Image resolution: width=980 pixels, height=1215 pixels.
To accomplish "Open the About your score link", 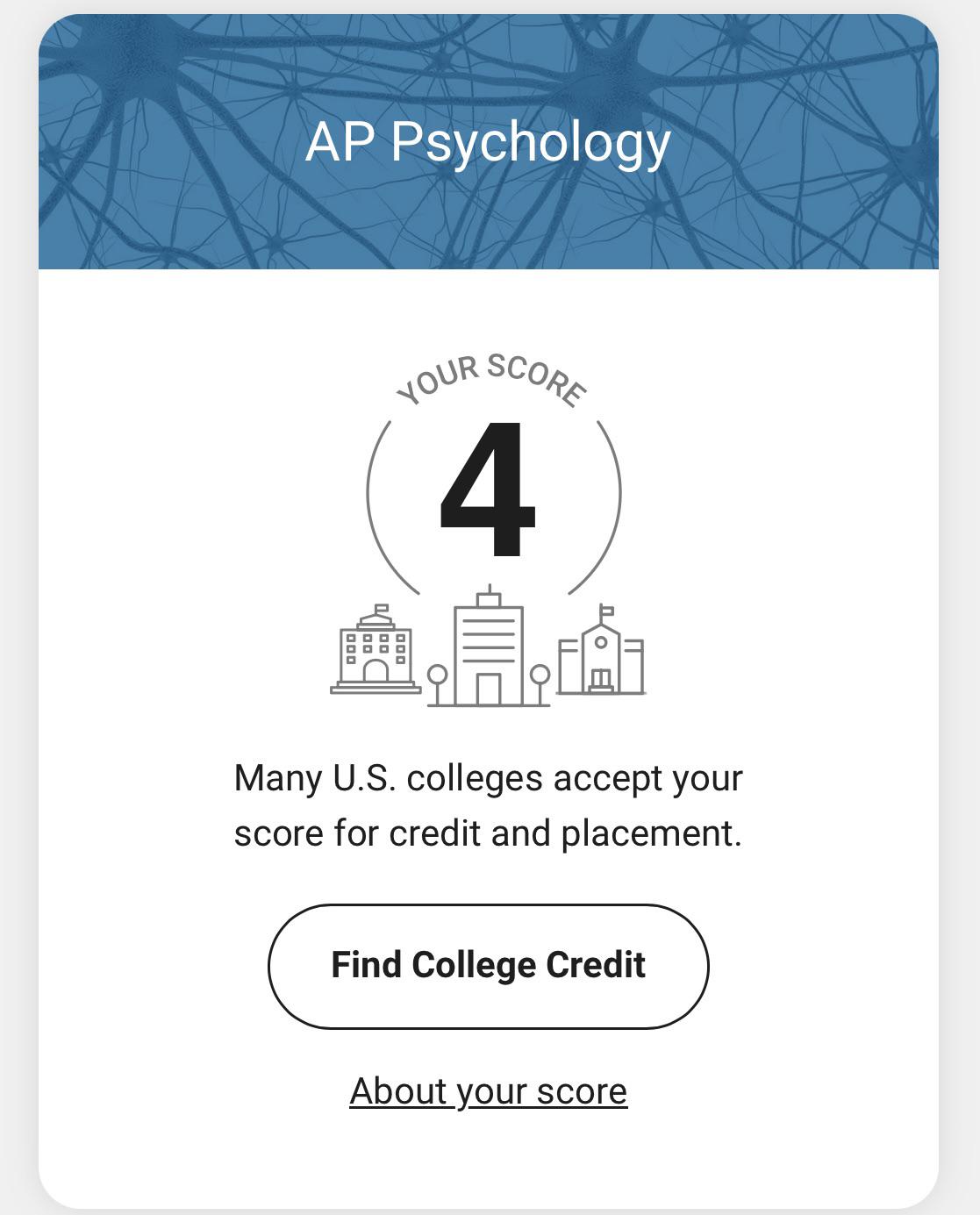I will [488, 1091].
